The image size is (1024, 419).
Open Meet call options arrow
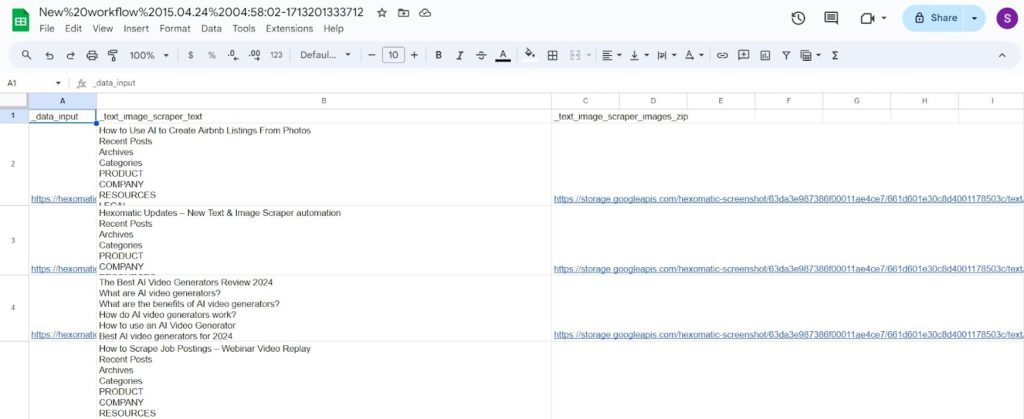coord(884,18)
